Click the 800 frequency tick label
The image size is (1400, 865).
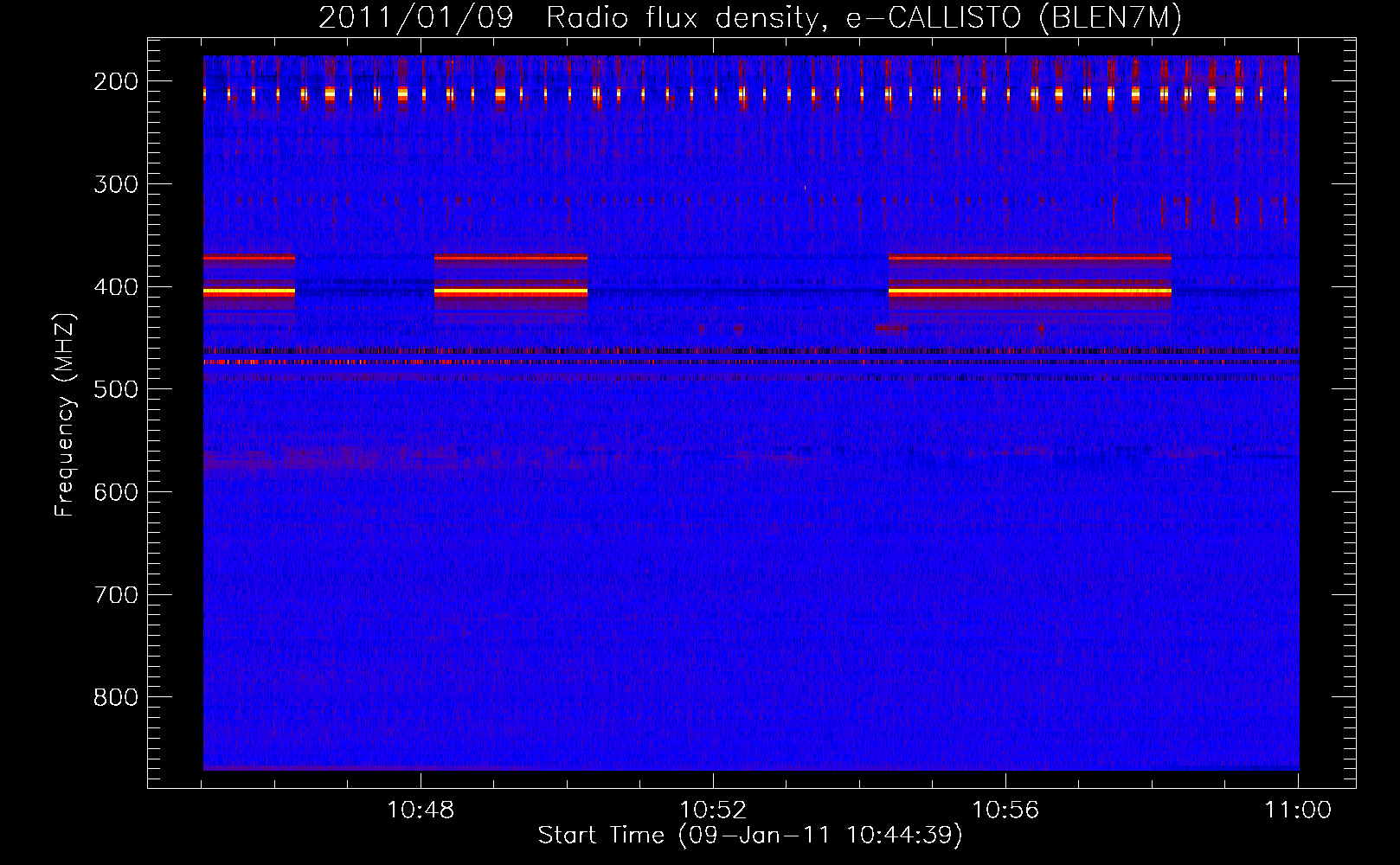coord(116,697)
